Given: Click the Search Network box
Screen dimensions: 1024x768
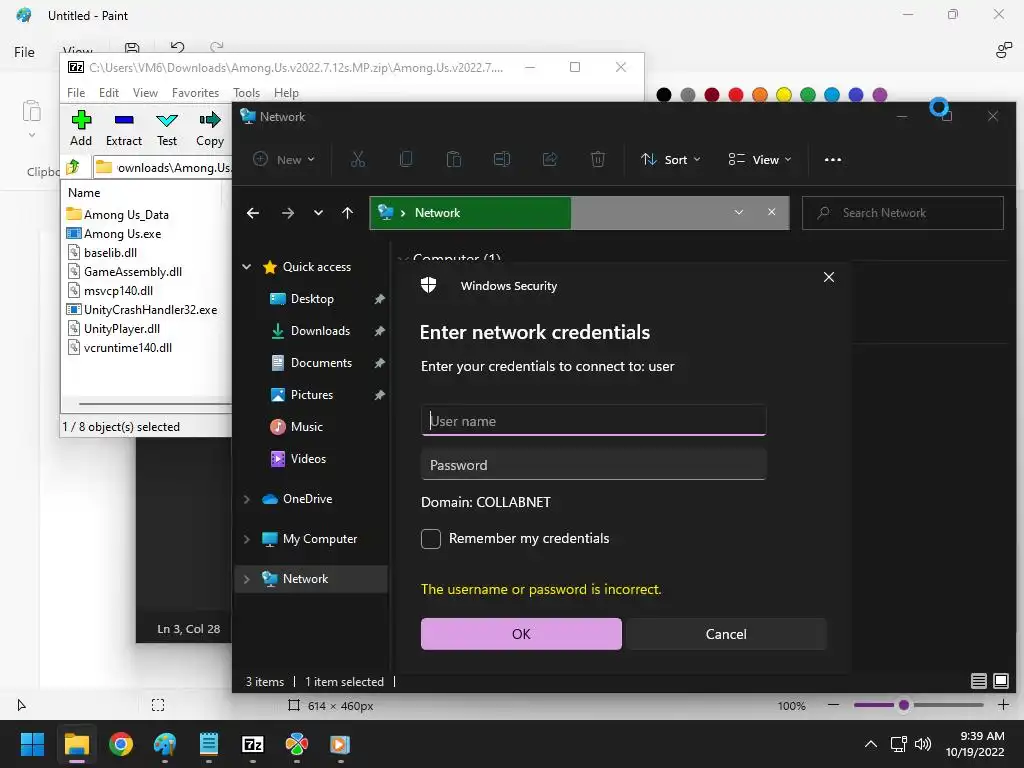Looking at the screenshot, I should 903,213.
